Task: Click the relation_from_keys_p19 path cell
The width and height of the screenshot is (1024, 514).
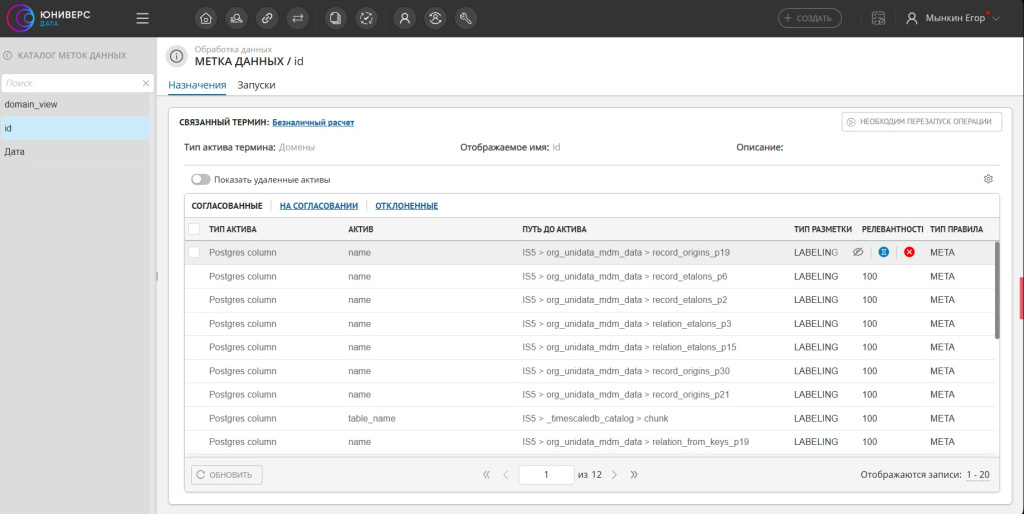Action: coord(635,442)
